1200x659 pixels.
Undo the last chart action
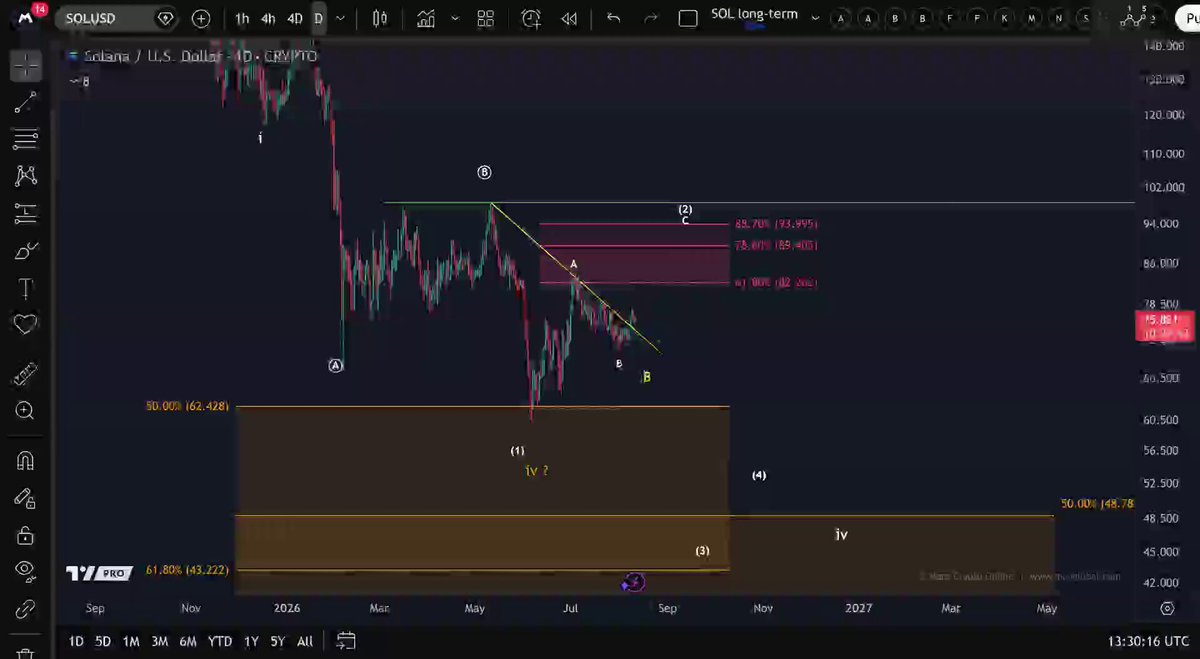pos(614,18)
